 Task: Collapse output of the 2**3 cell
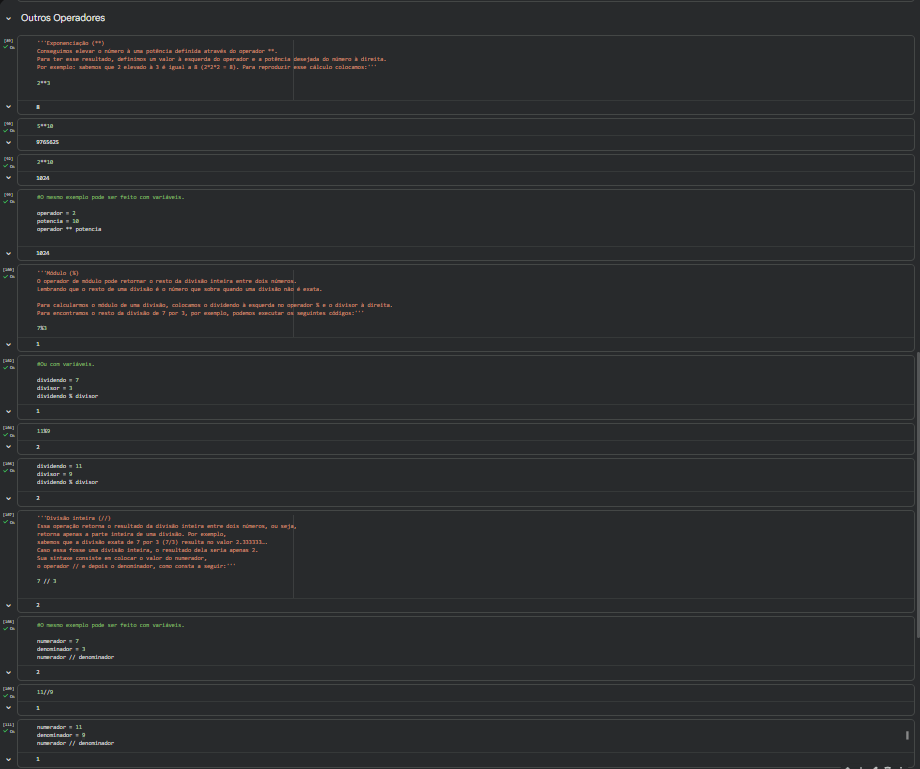coord(8,107)
